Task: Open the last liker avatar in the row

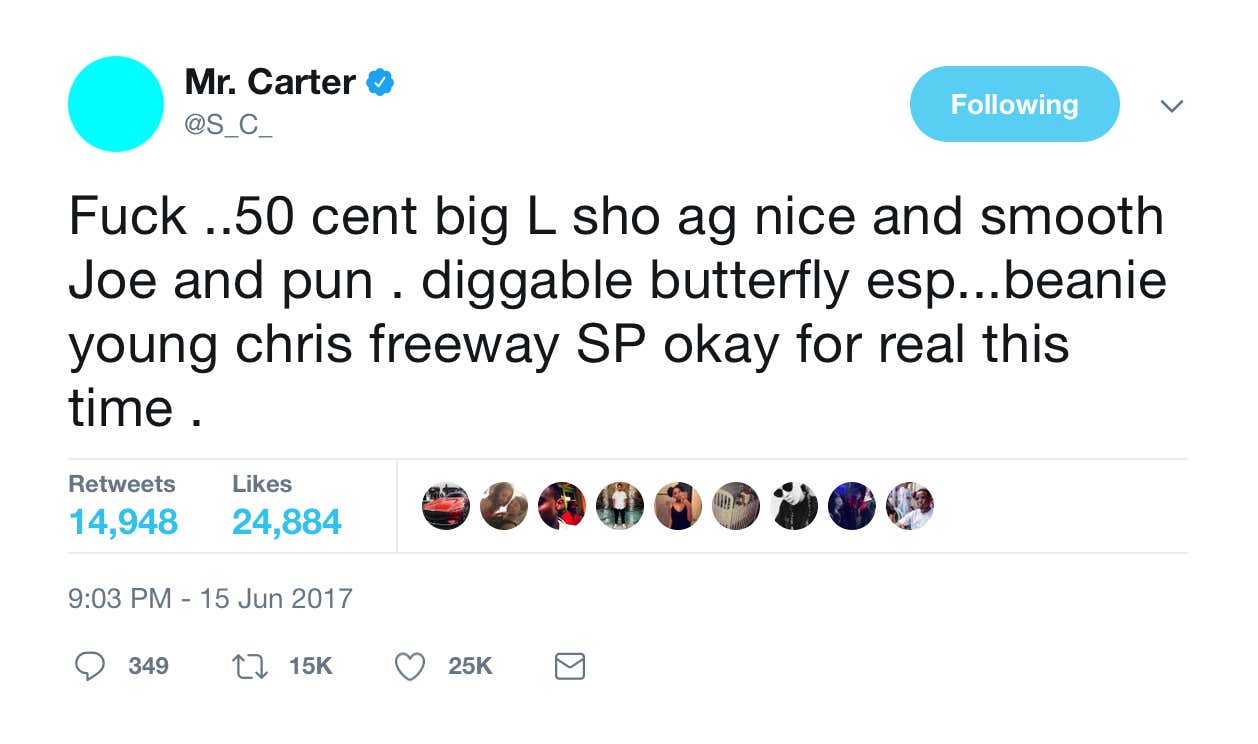Action: [x=910, y=506]
